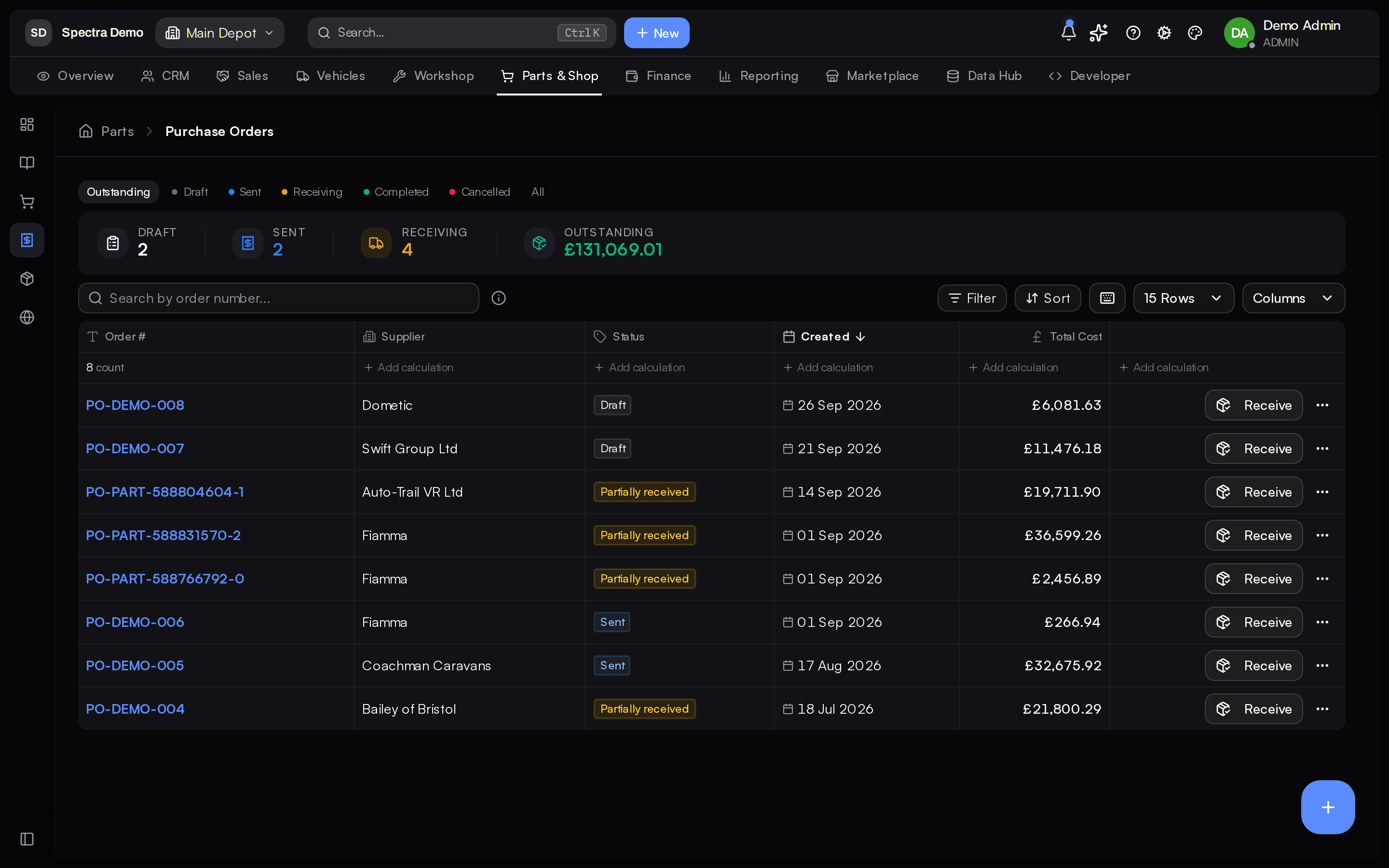Image resolution: width=1389 pixels, height=868 pixels.
Task: Focus the global Search field
Action: coord(462,33)
